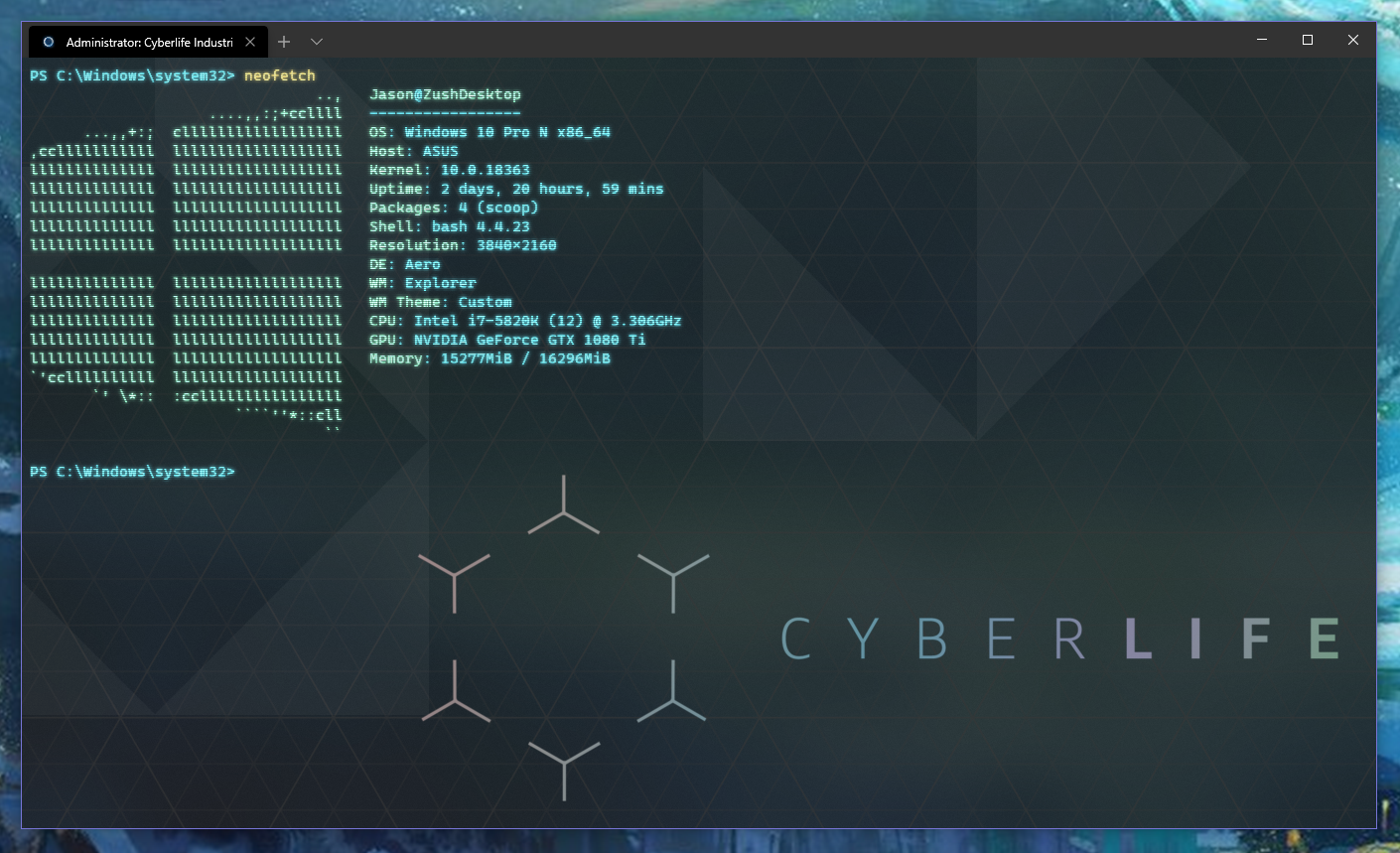
Task: Open a new terminal tab
Action: 284,42
